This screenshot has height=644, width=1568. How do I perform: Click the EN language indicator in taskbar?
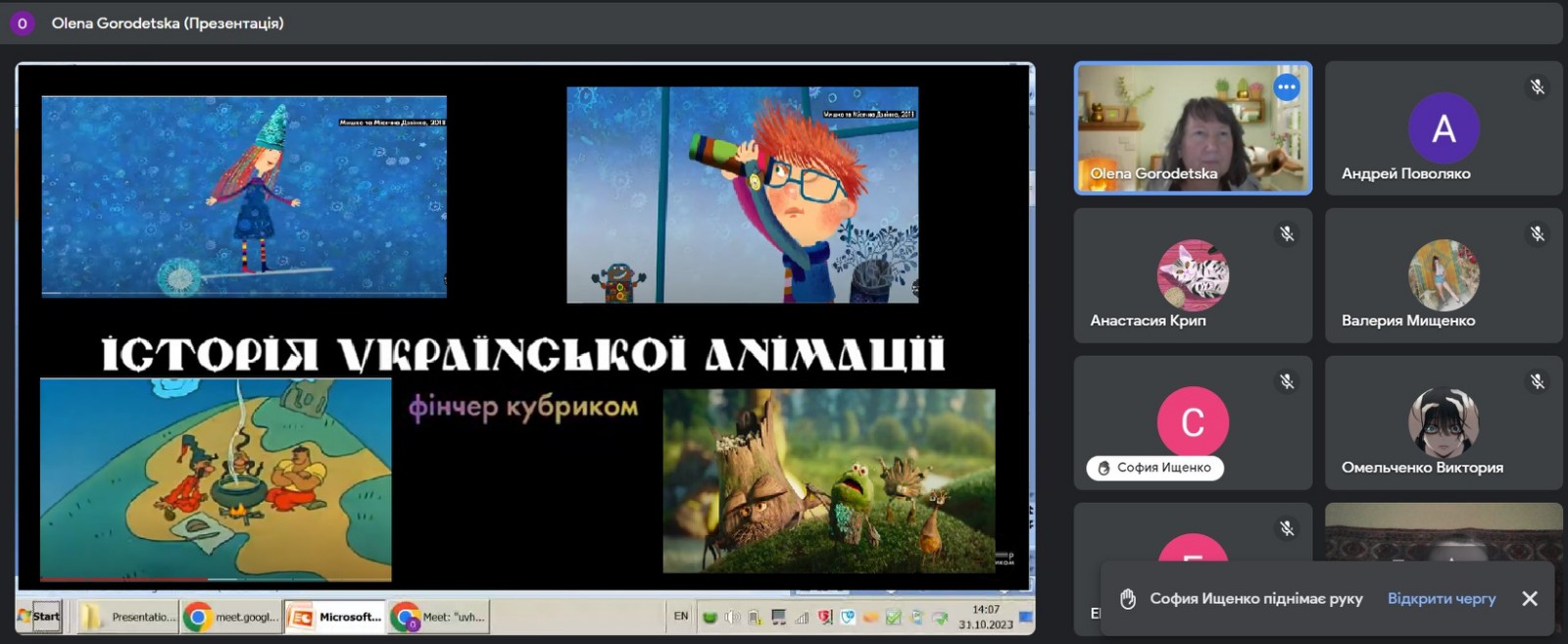point(681,617)
